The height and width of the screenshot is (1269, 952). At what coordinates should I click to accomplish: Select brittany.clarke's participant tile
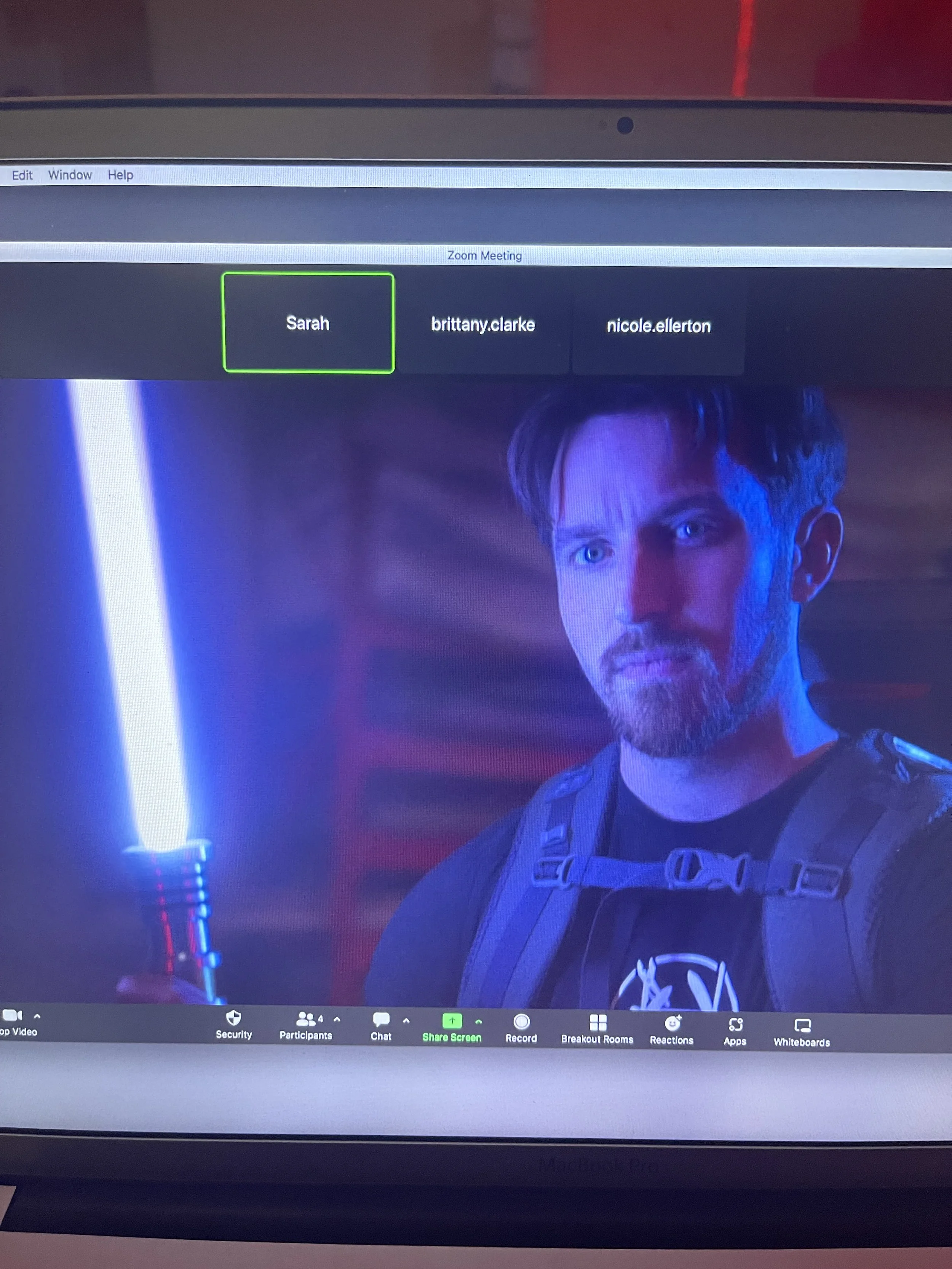pyautogui.click(x=483, y=325)
